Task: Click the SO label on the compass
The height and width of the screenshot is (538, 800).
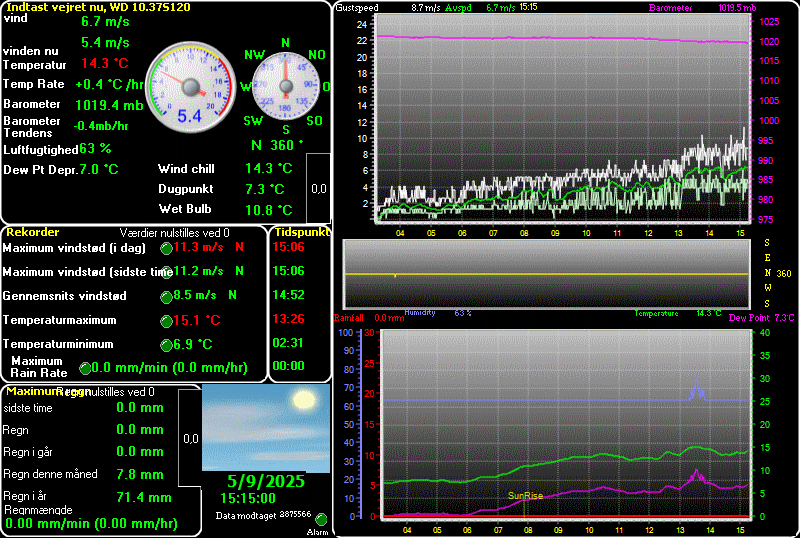Action: click(314, 120)
